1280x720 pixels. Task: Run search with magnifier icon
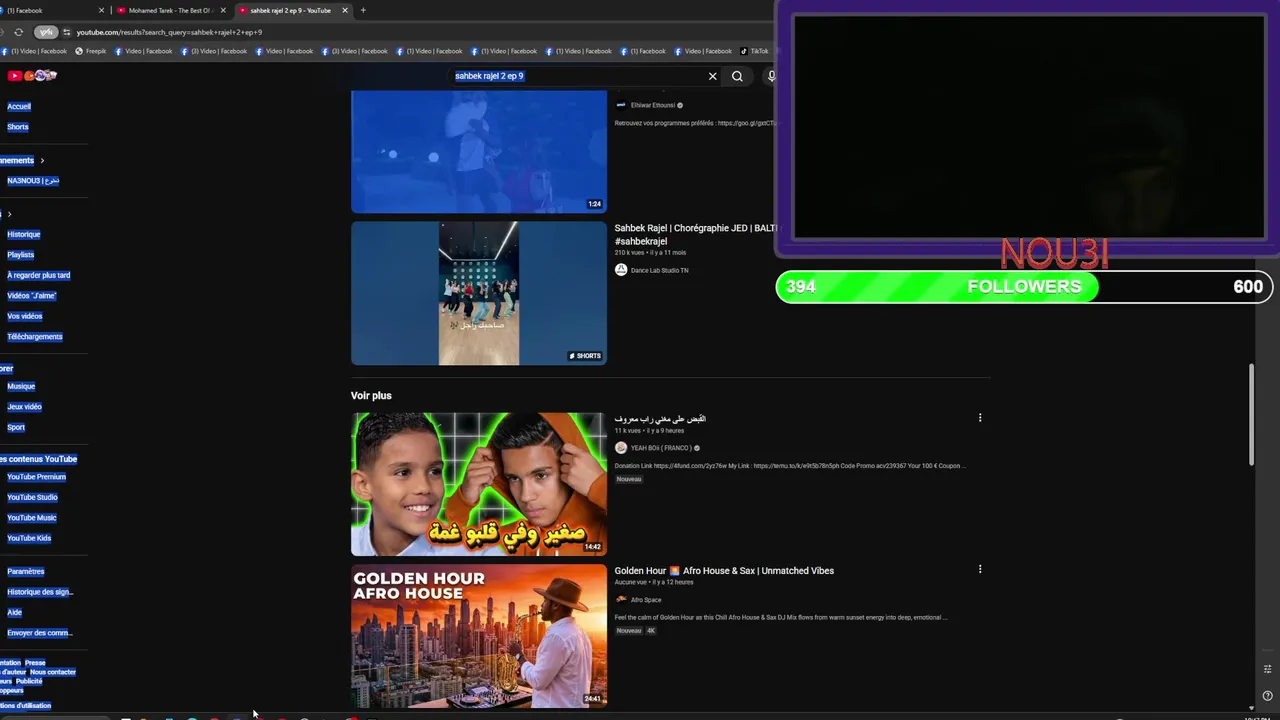tap(737, 76)
